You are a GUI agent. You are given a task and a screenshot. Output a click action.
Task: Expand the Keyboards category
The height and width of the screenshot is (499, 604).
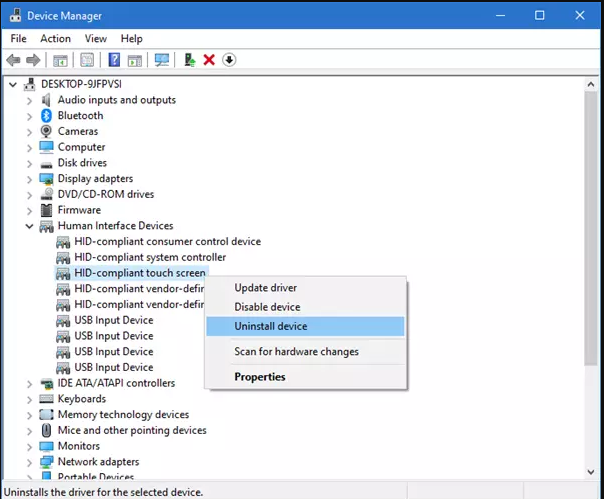[x=29, y=399]
